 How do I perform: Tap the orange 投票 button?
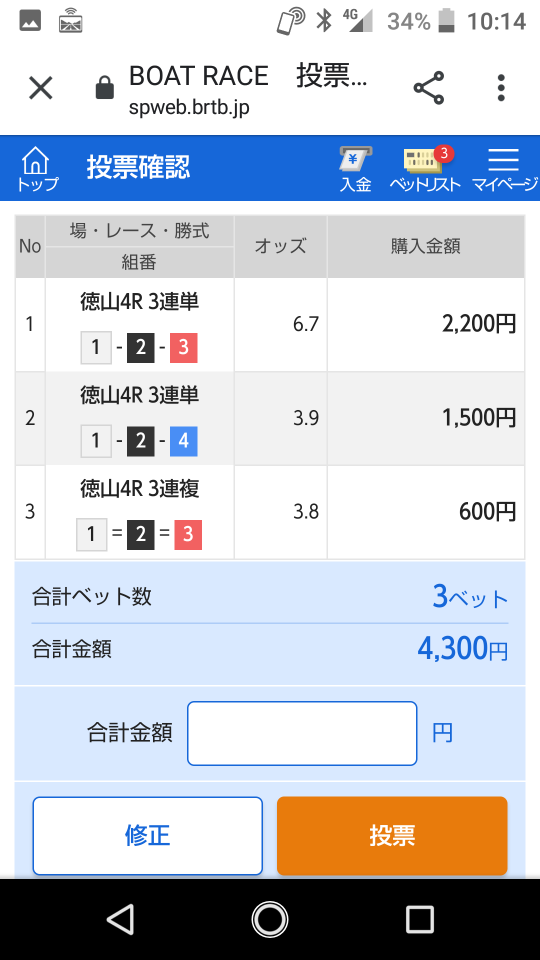point(392,835)
